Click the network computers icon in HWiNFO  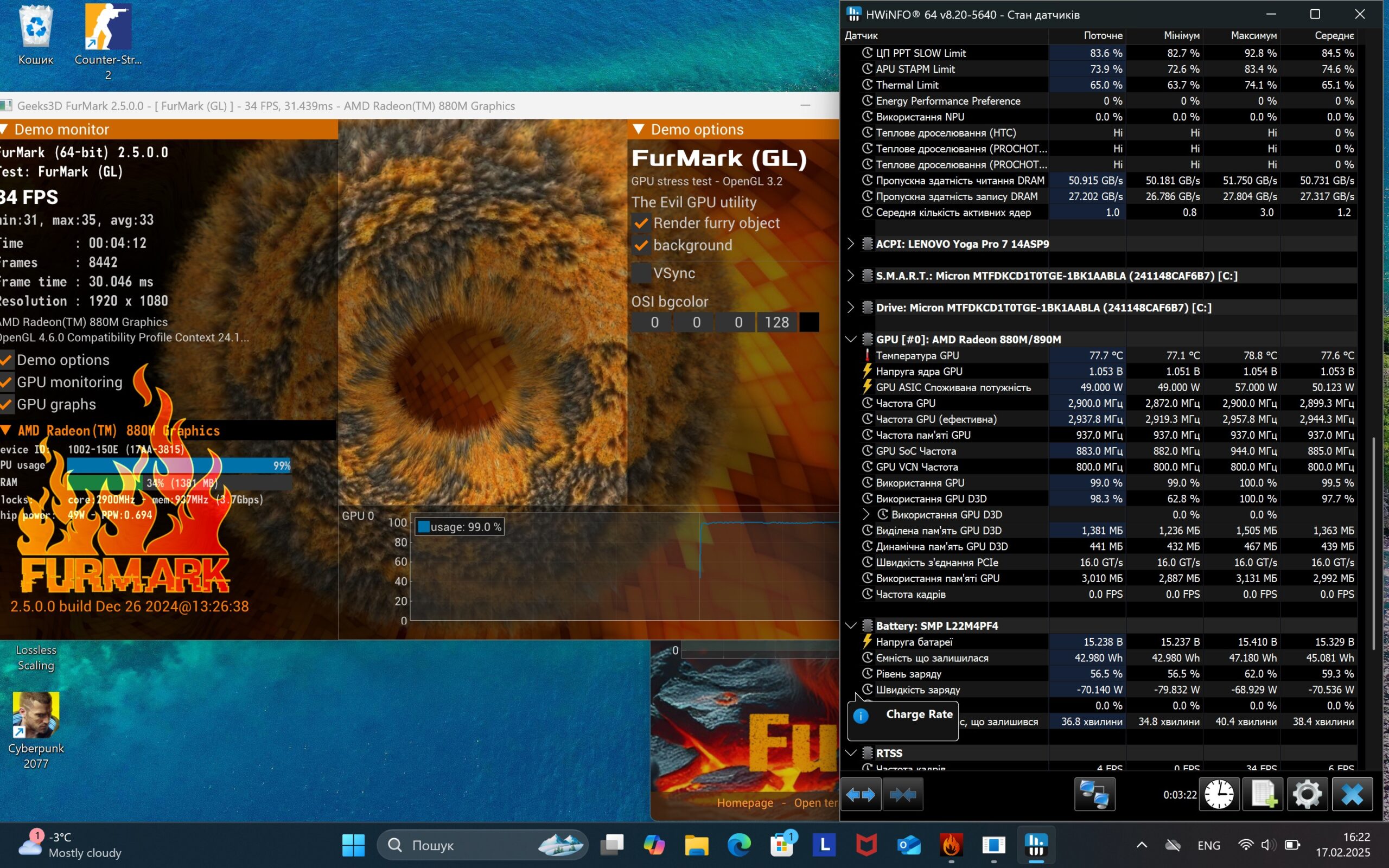pyautogui.click(x=1094, y=795)
